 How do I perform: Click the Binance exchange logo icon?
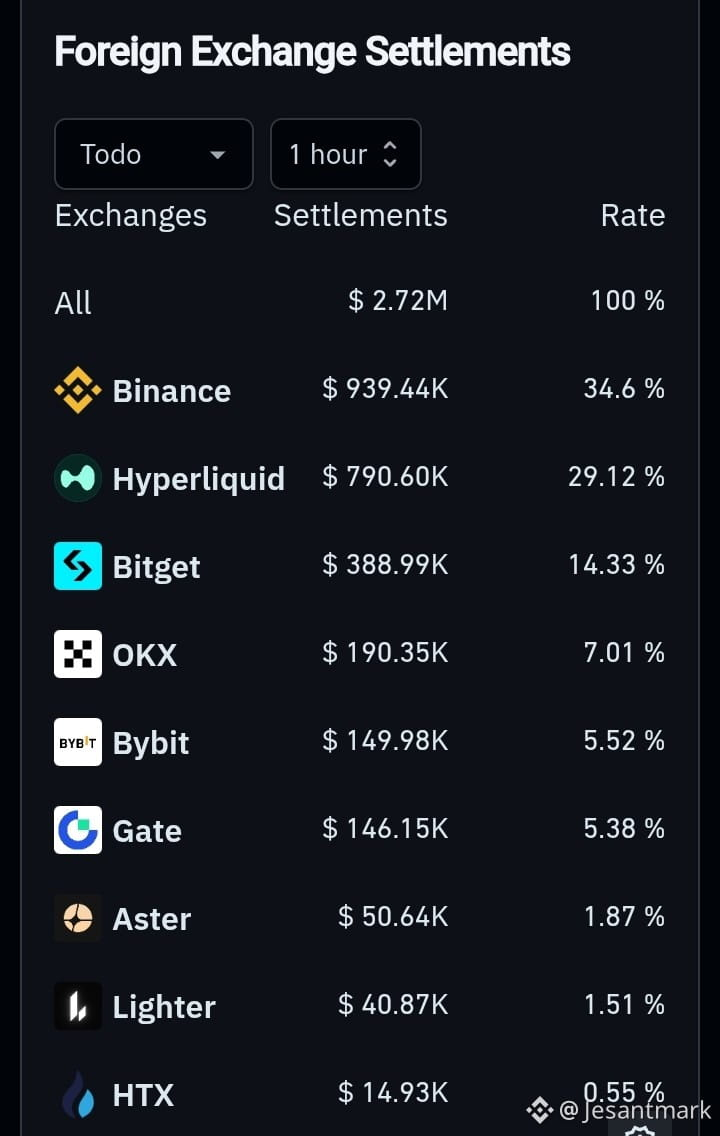(x=78, y=390)
